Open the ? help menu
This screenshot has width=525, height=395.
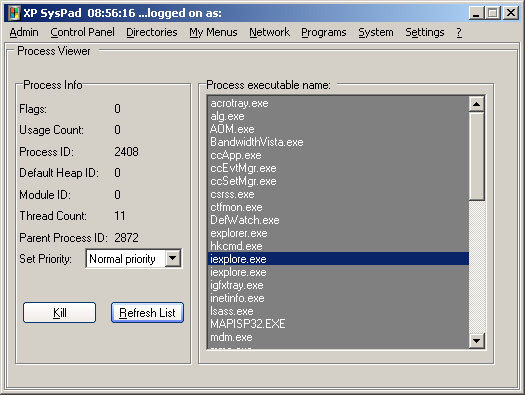click(459, 32)
